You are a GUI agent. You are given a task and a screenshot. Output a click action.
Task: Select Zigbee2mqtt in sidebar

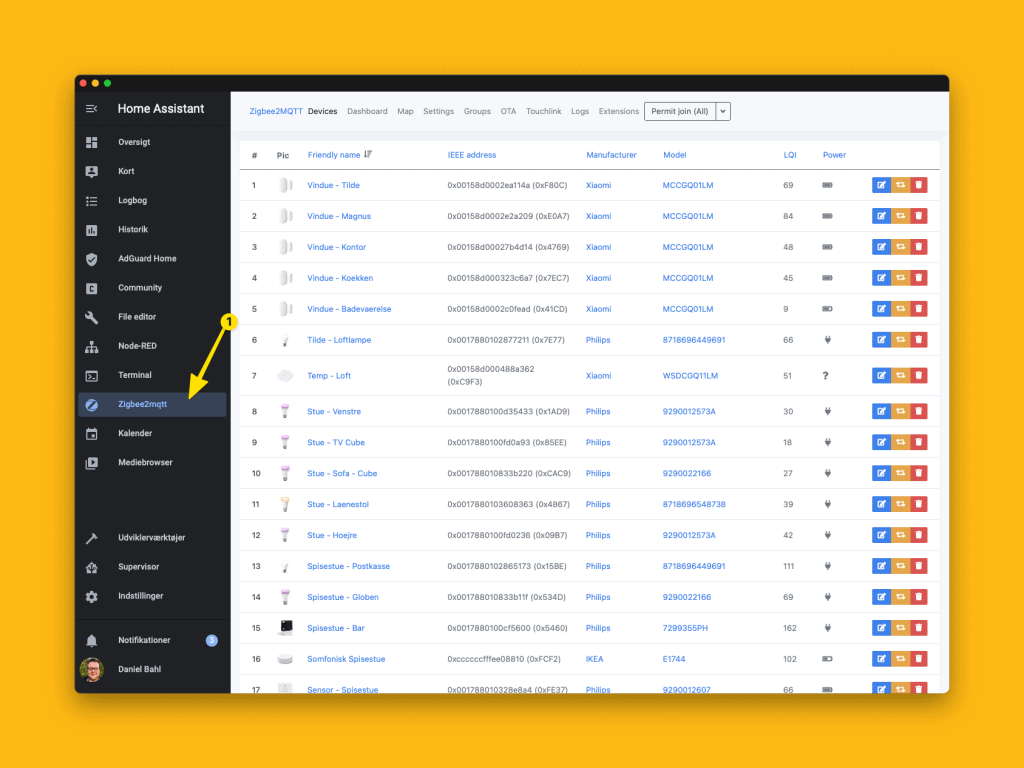tap(152, 404)
